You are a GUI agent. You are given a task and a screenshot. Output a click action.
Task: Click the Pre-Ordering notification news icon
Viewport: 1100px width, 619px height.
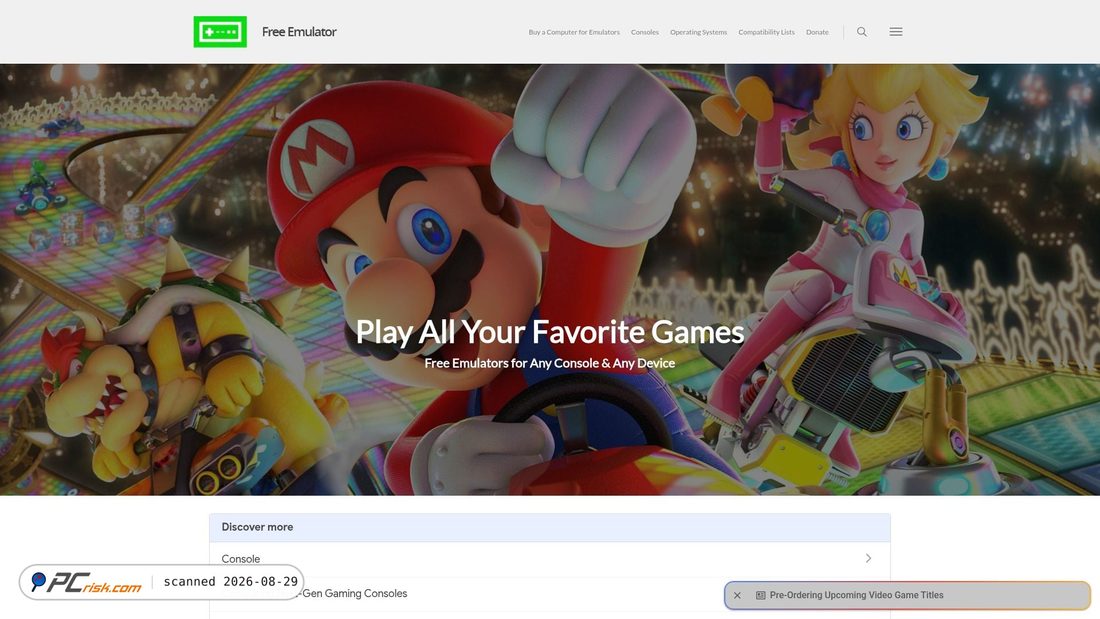[760, 595]
